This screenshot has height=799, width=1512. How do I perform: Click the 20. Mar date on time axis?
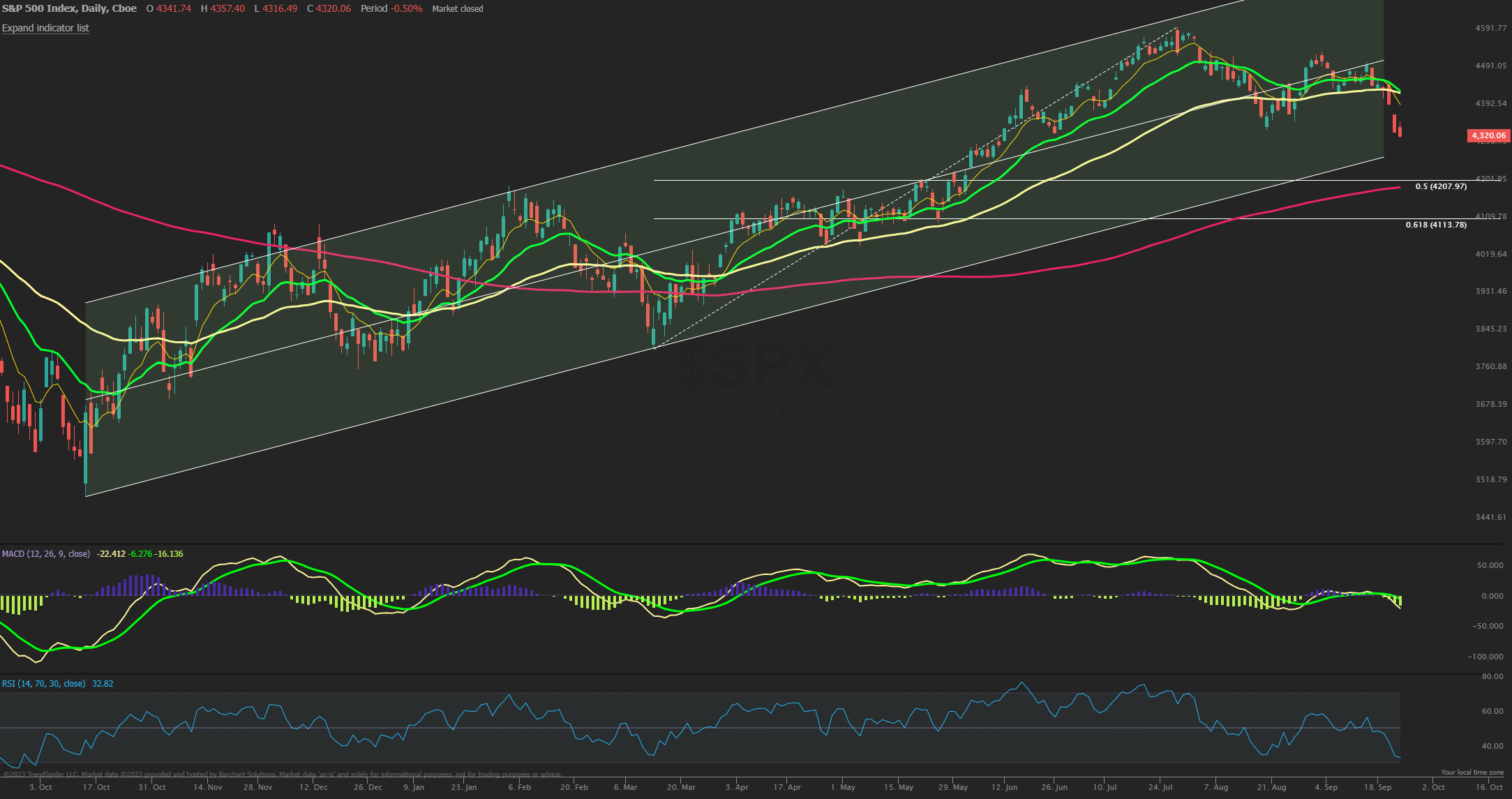point(681,787)
